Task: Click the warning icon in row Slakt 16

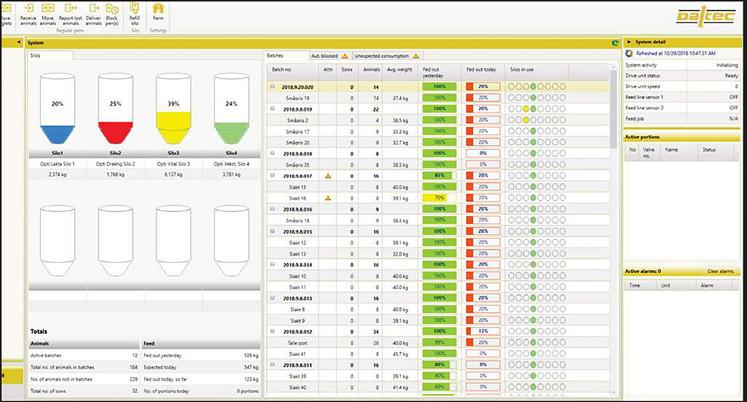Action: point(328,198)
